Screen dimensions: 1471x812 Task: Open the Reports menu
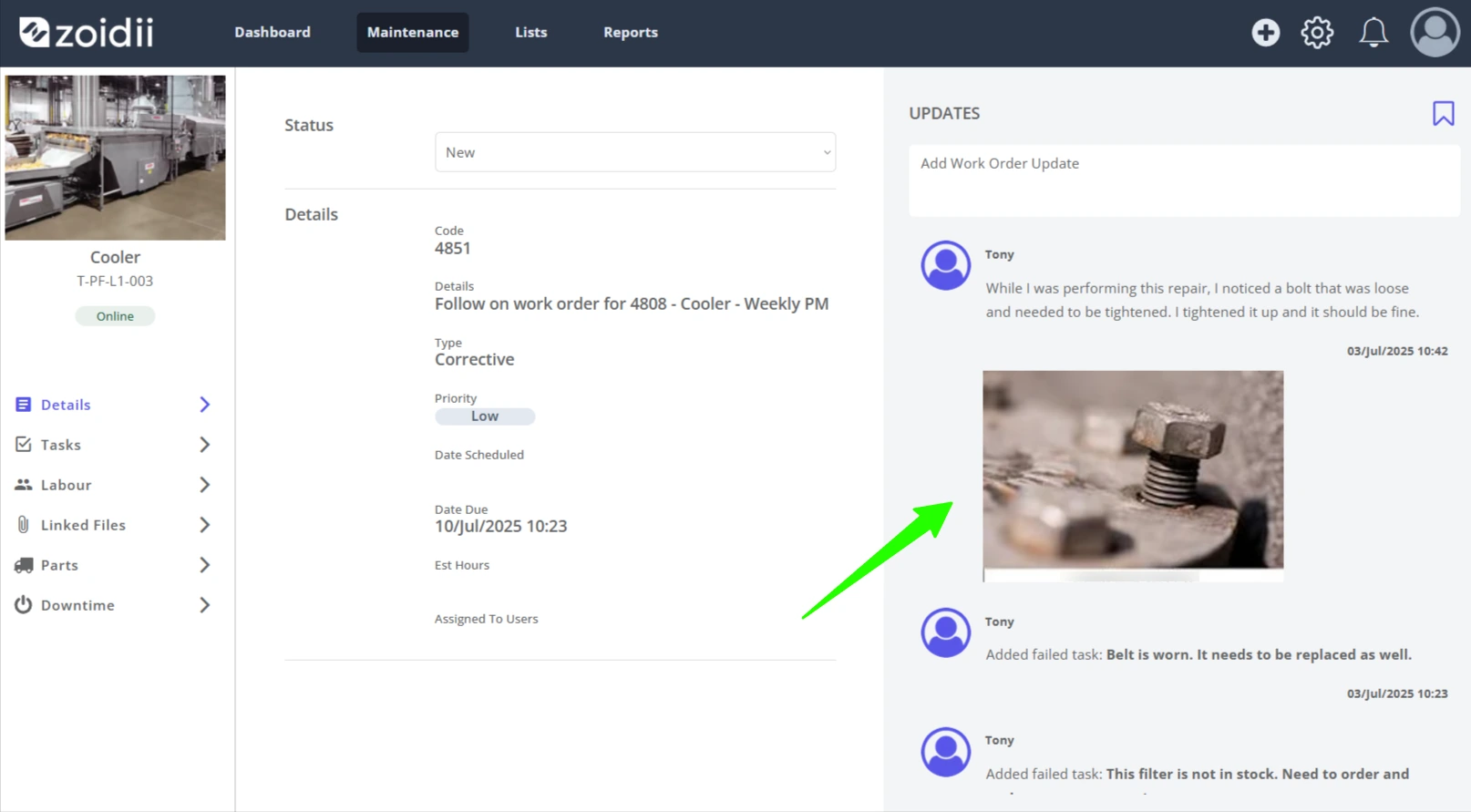click(x=631, y=32)
